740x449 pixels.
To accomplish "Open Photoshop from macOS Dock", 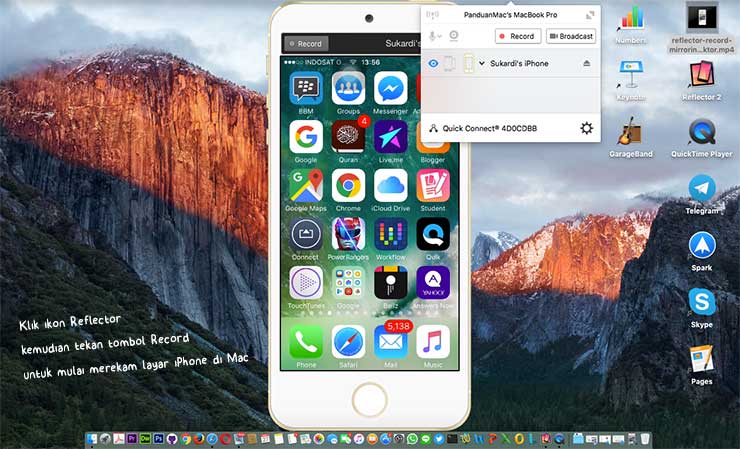I will (159, 439).
